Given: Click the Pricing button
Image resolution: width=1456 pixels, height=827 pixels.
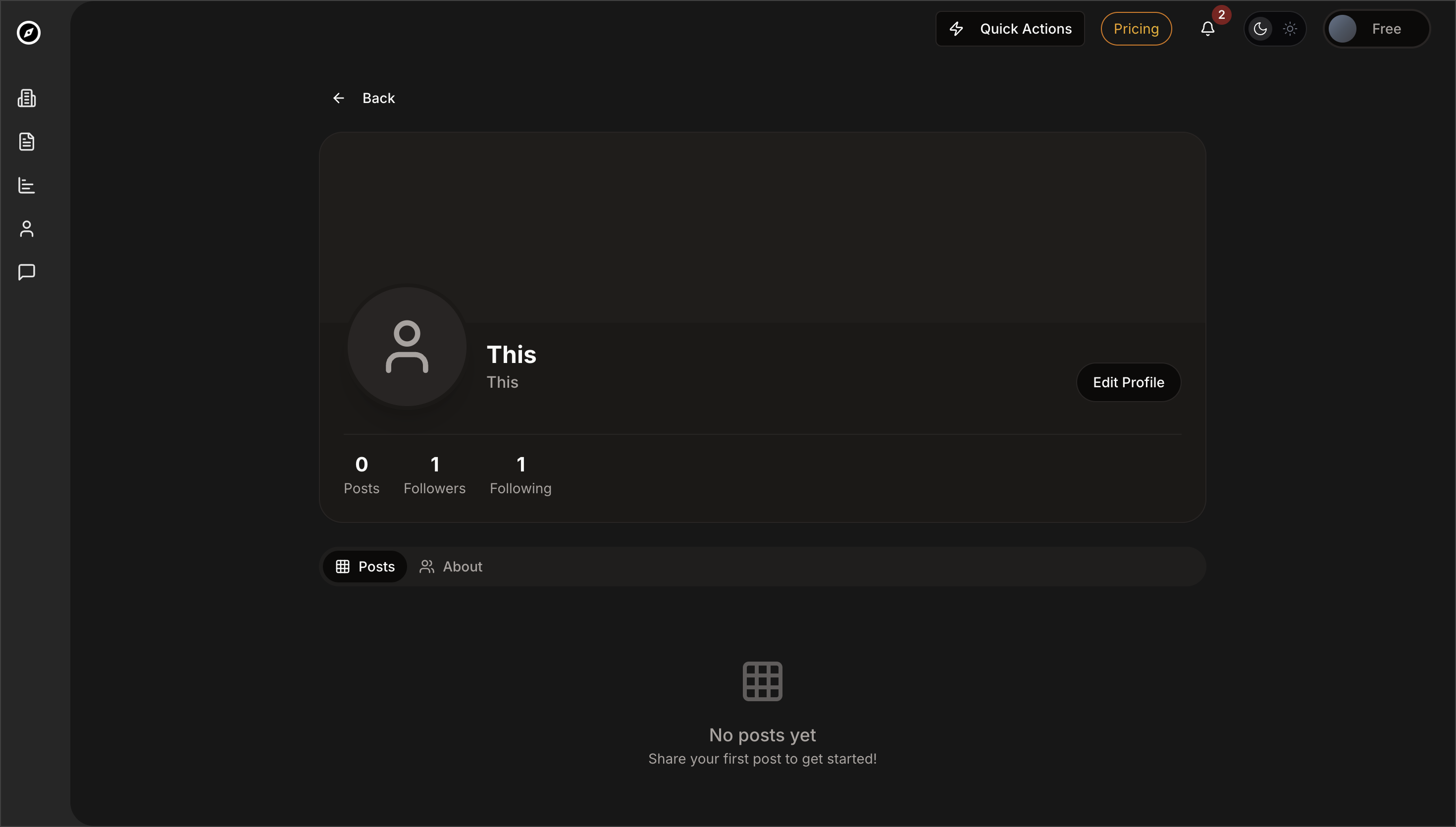Looking at the screenshot, I should tap(1136, 29).
